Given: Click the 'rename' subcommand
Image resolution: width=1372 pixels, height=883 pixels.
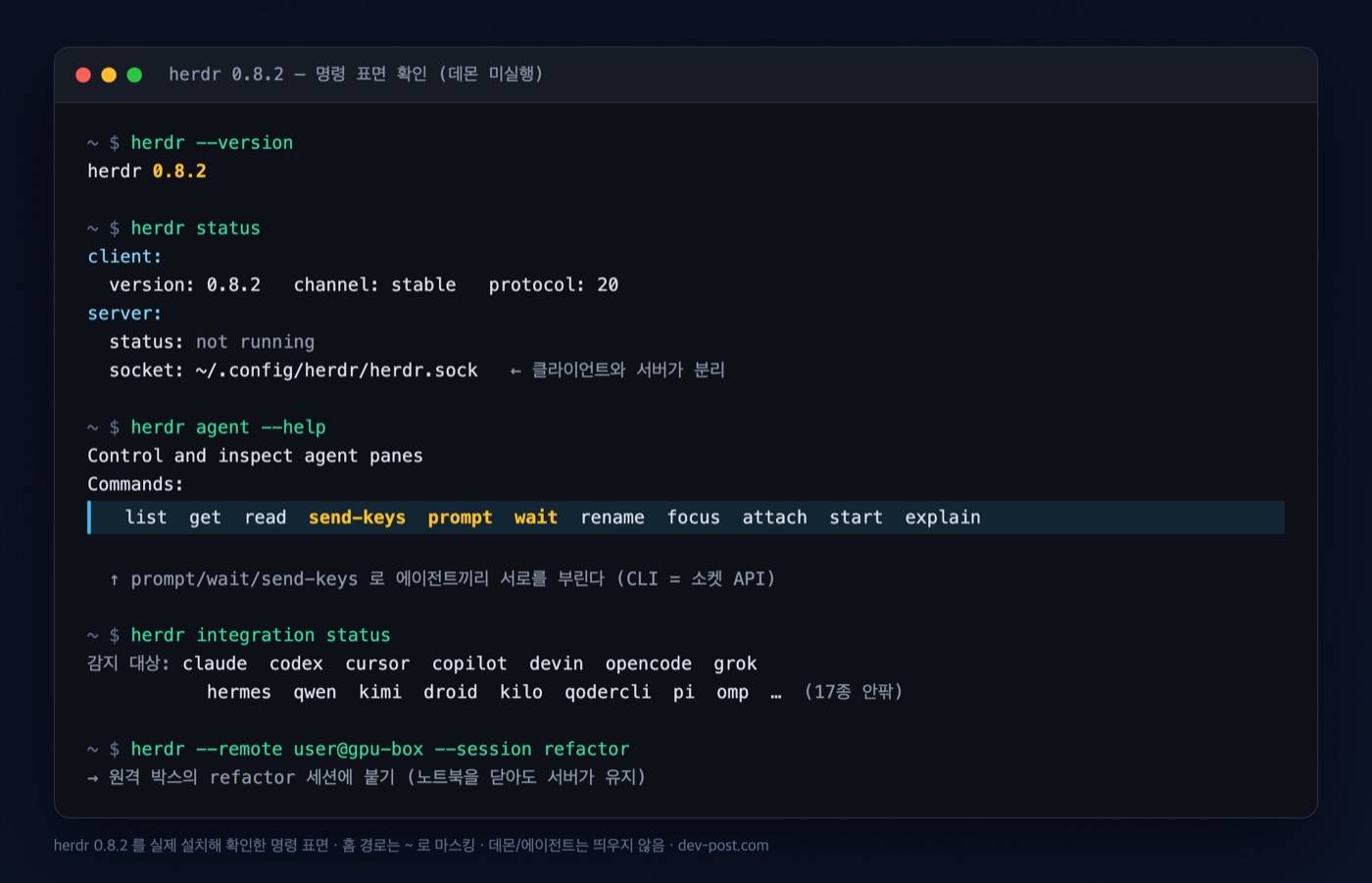Looking at the screenshot, I should point(612,517).
